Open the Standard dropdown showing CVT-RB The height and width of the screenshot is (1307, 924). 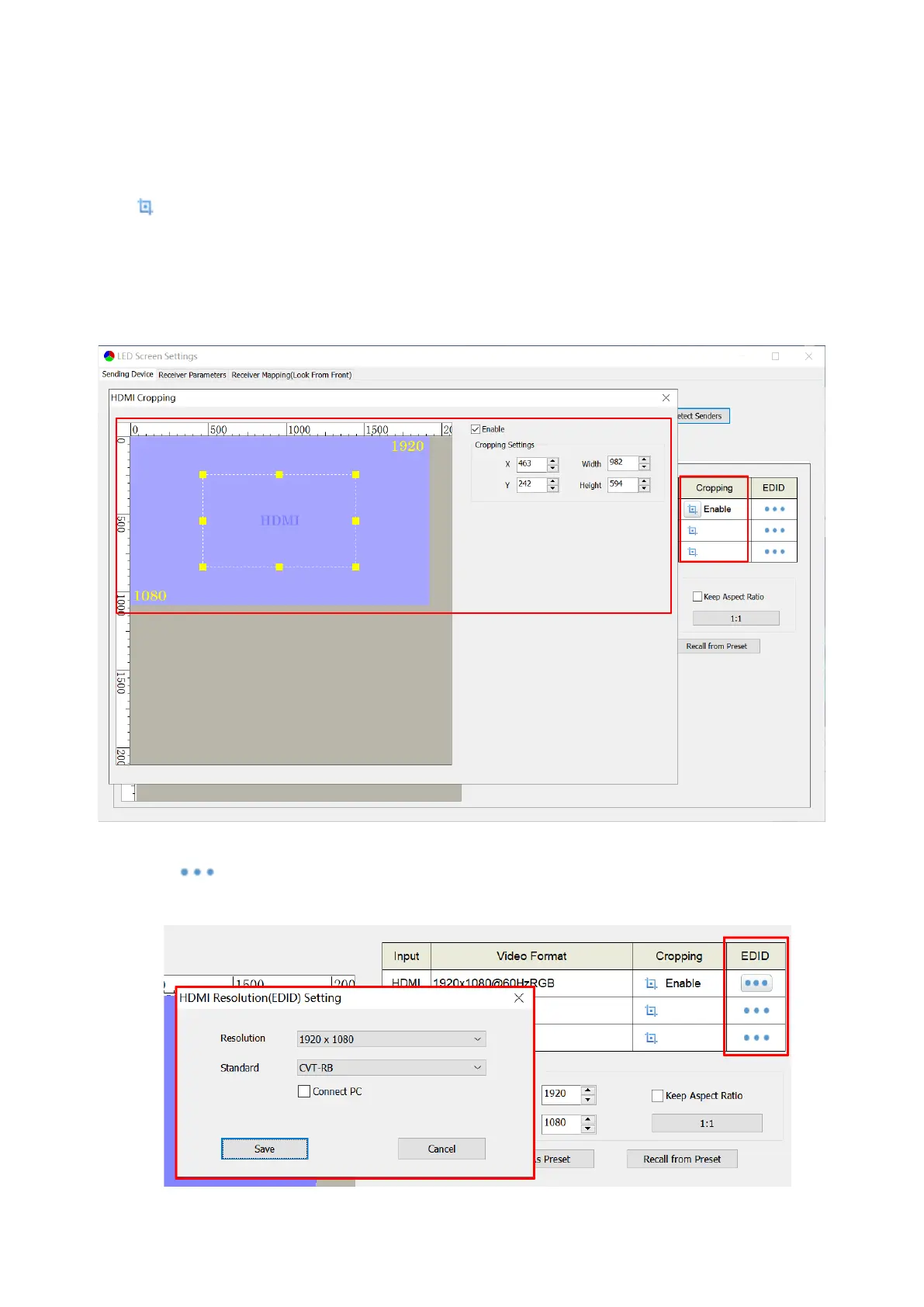point(392,1068)
